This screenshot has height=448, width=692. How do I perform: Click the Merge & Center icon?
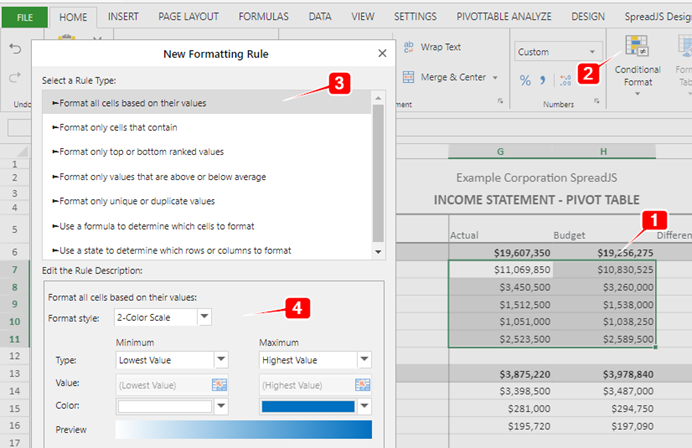[409, 77]
